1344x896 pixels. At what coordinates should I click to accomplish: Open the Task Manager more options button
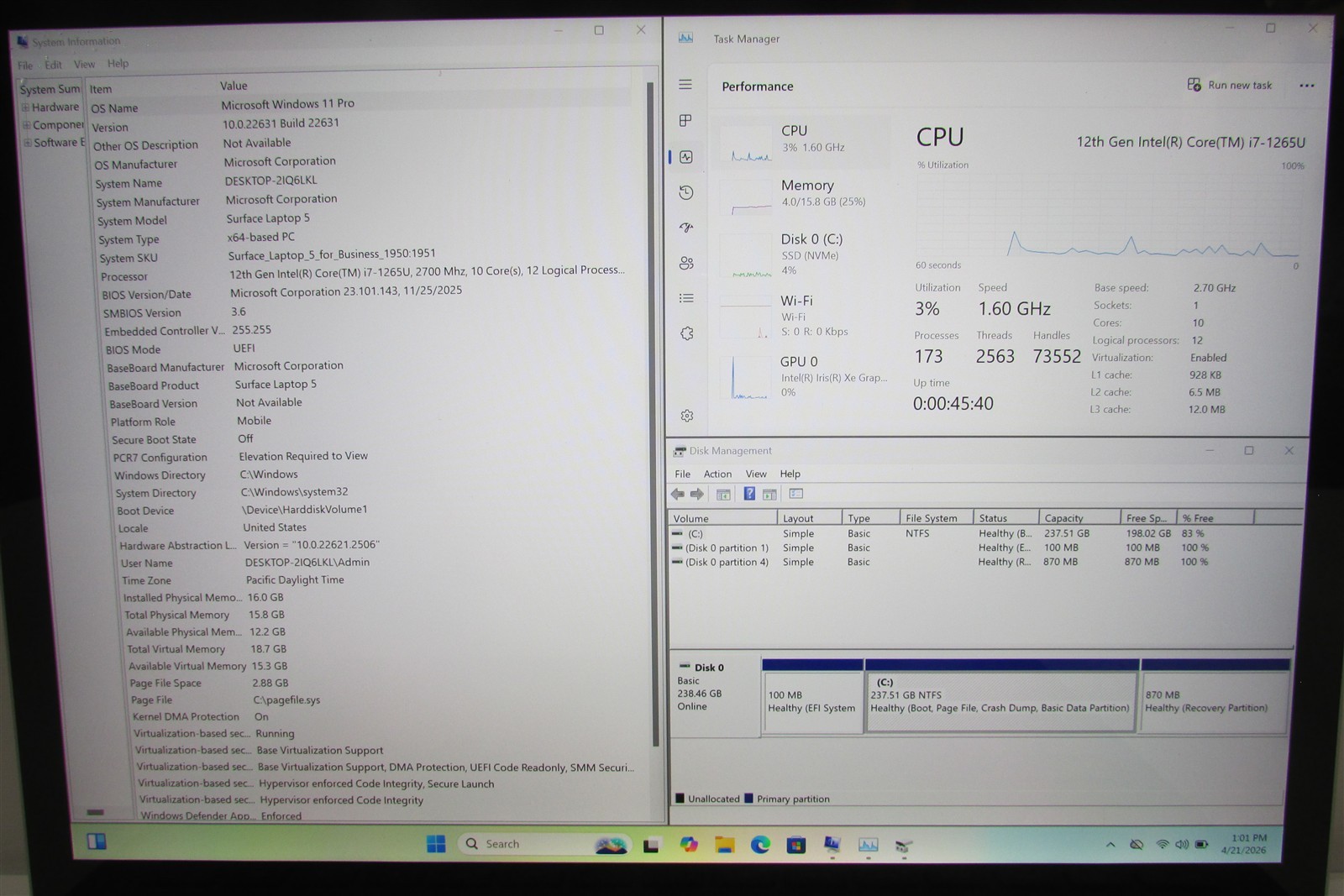click(1306, 86)
